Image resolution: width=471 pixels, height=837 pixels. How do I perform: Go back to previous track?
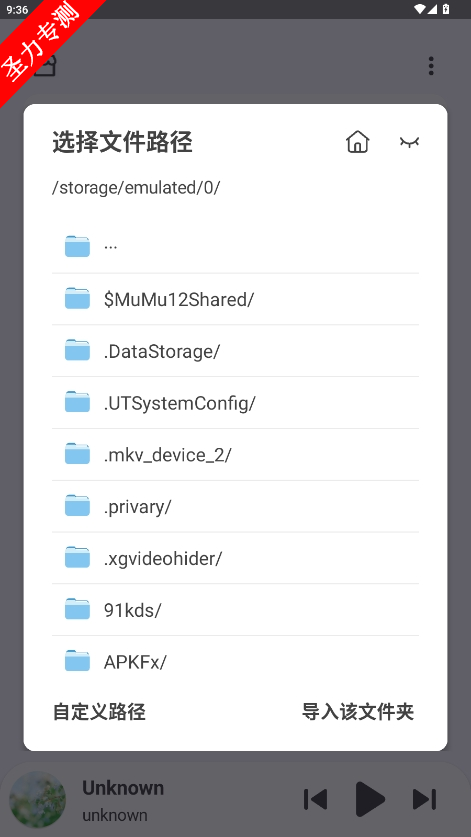[316, 799]
